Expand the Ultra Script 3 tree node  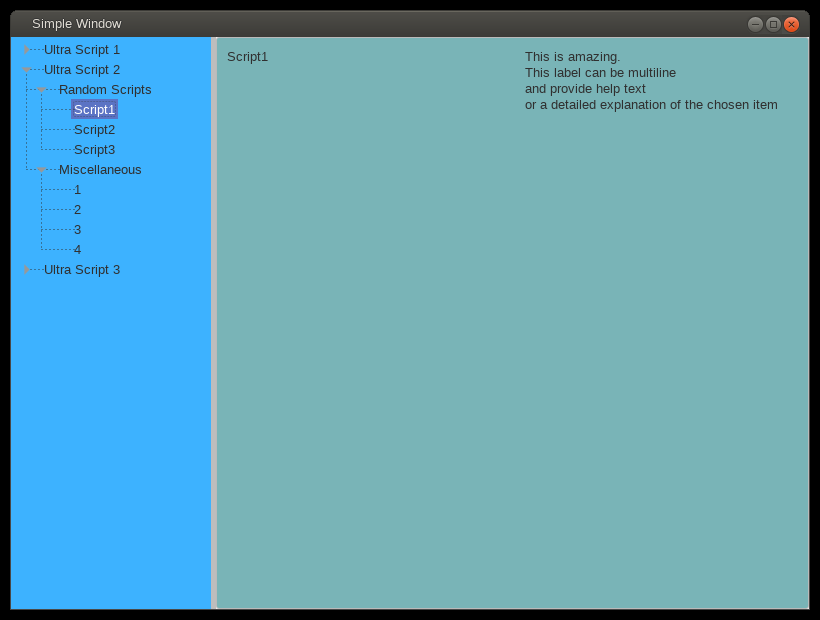click(x=27, y=270)
